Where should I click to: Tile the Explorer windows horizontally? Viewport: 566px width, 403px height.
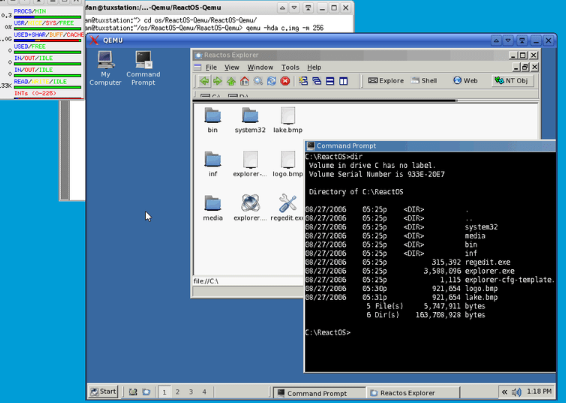330,81
